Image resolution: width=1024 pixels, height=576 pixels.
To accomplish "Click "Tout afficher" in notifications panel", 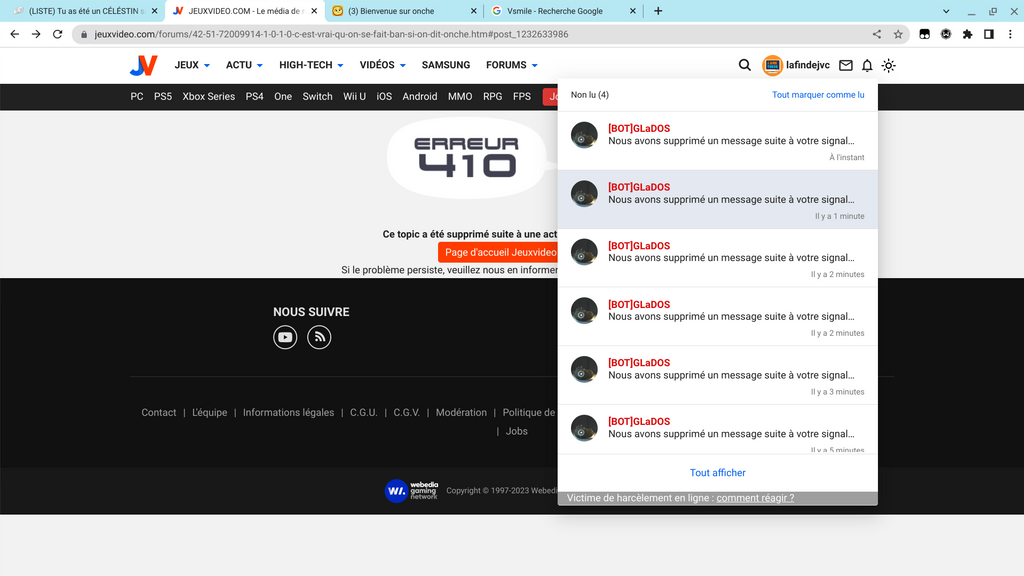I will pos(717,473).
